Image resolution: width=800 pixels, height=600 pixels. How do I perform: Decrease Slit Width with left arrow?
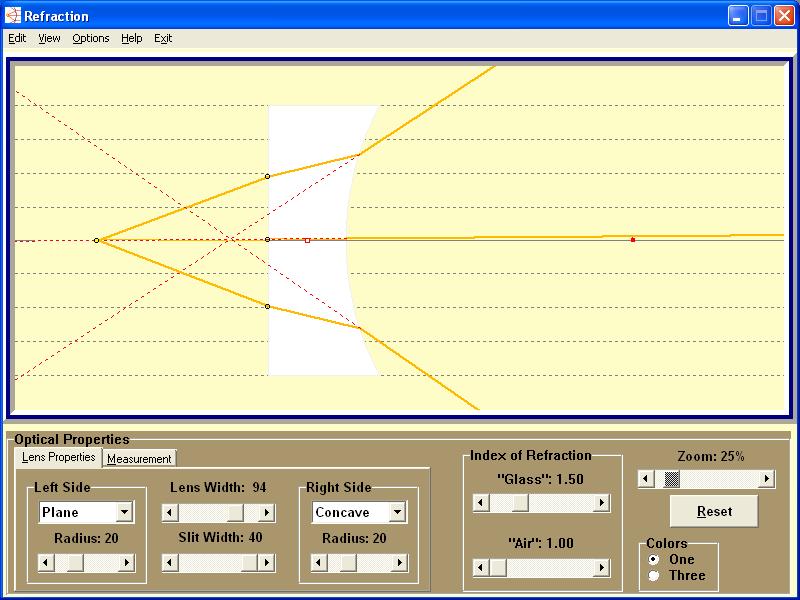coord(170,563)
